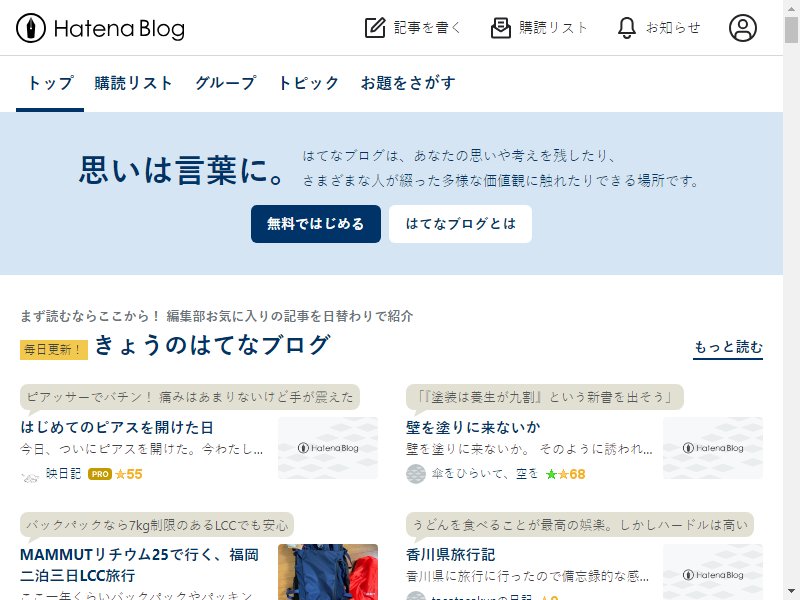Click the vertical scrollbar thumb

(x=791, y=30)
